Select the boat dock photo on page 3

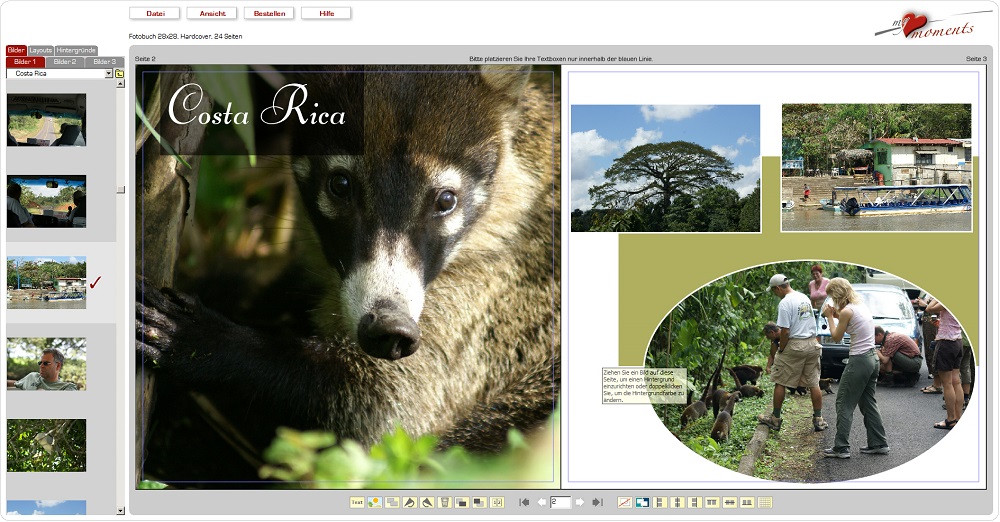pos(877,167)
